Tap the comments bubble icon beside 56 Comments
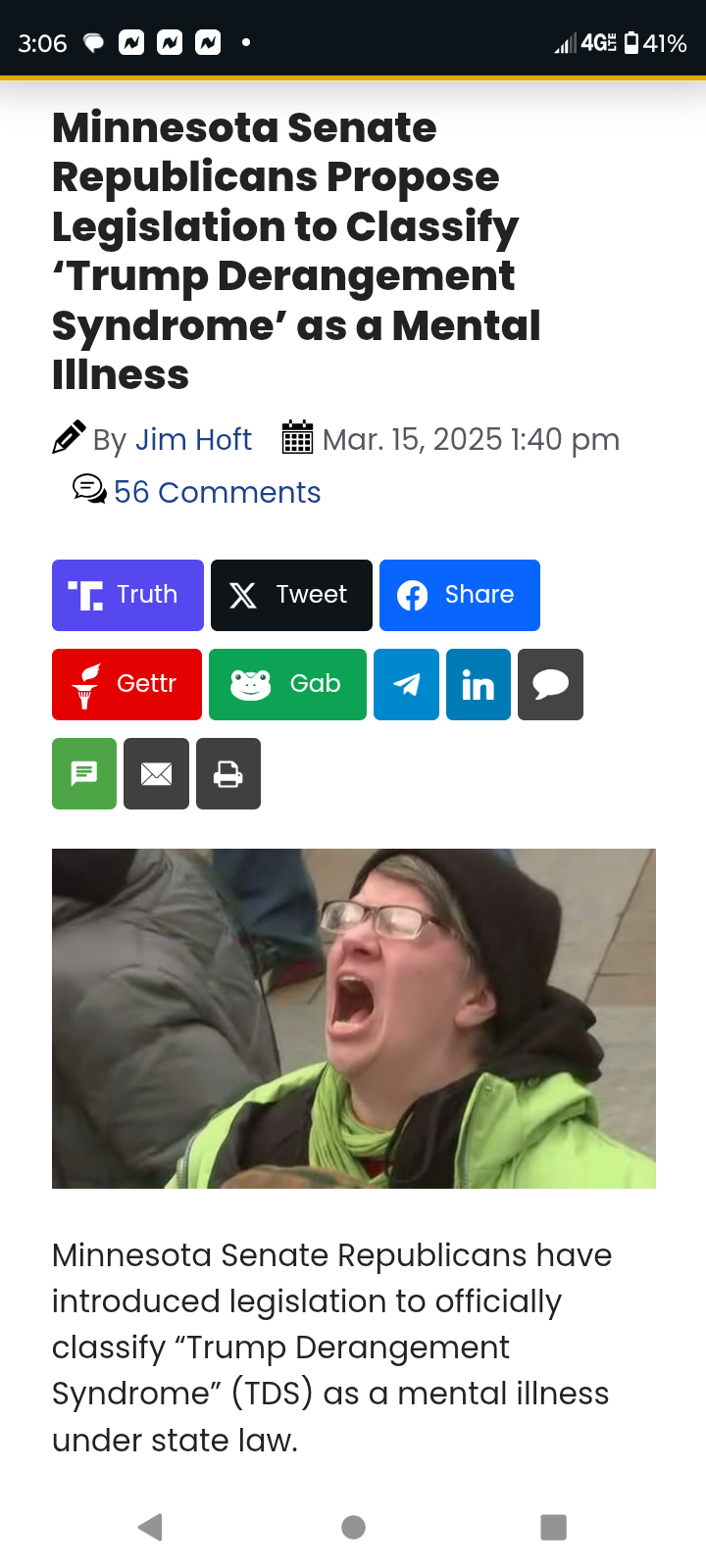Image resolution: width=706 pixels, height=1568 pixels. [89, 489]
